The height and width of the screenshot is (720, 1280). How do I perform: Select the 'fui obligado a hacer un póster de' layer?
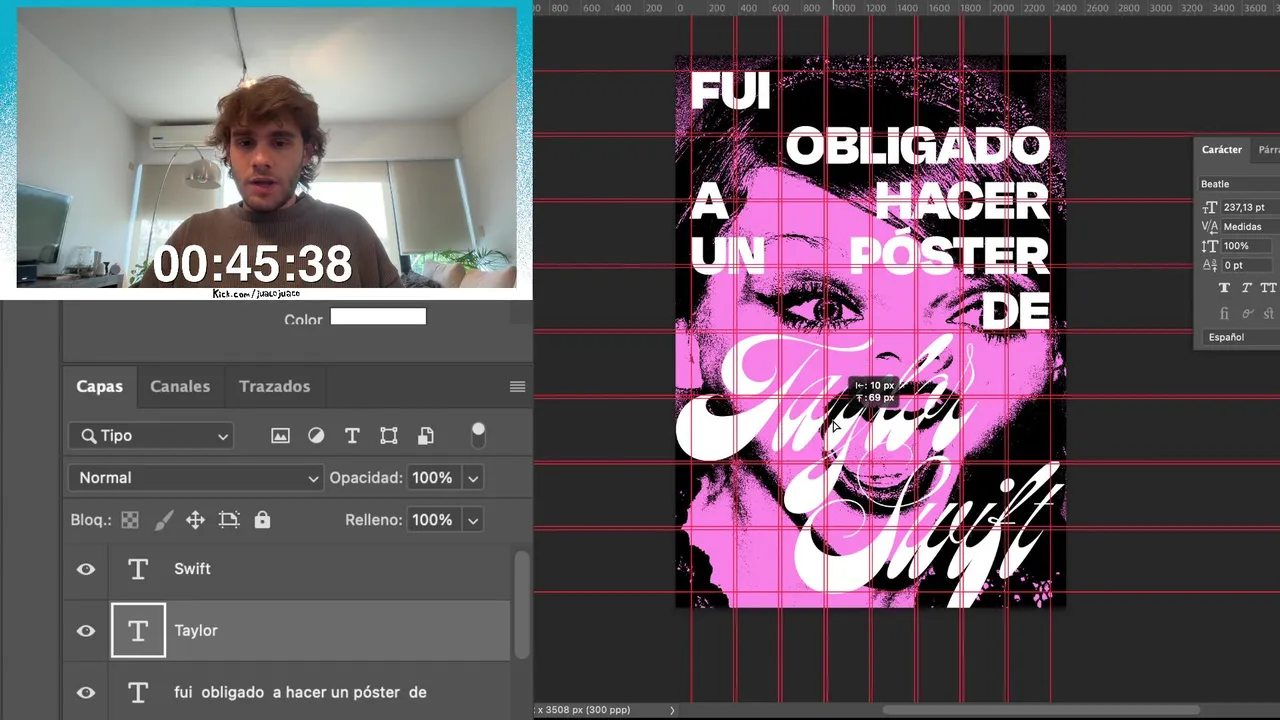(300, 692)
